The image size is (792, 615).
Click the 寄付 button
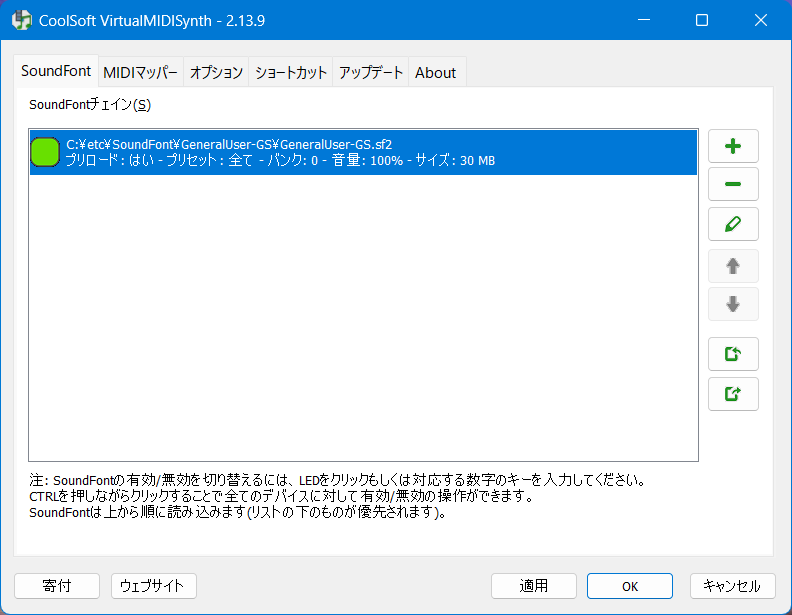point(57,586)
